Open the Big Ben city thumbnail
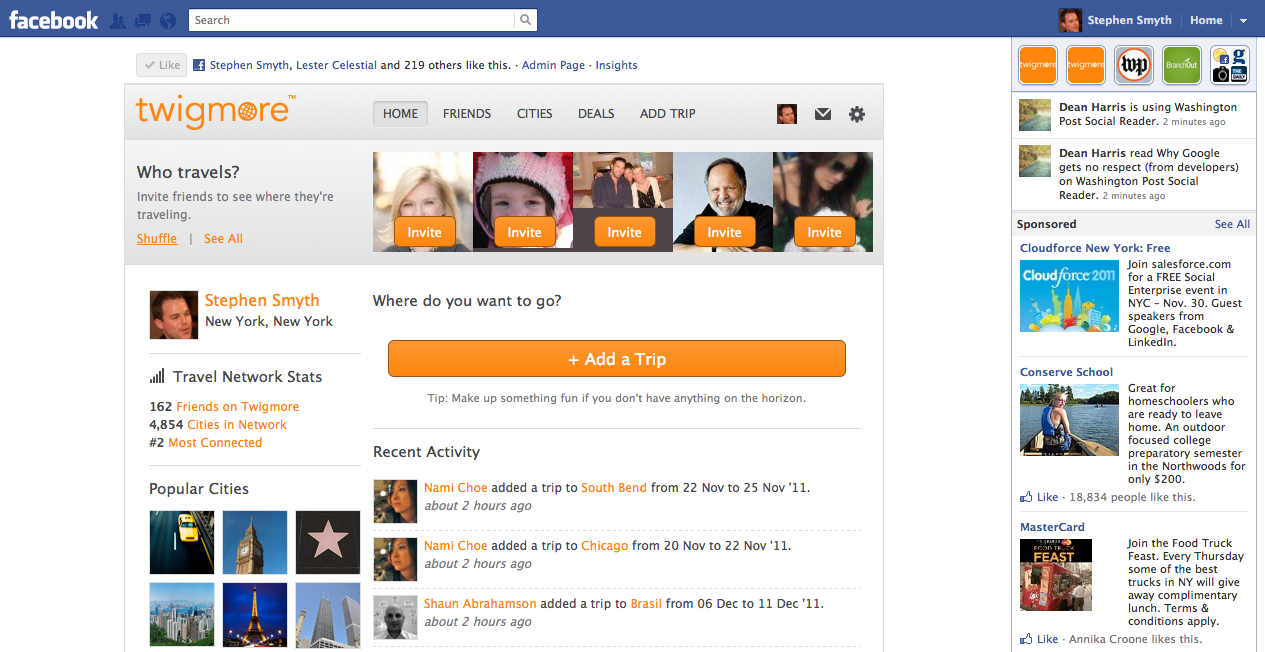The width and height of the screenshot is (1265, 652). point(255,542)
